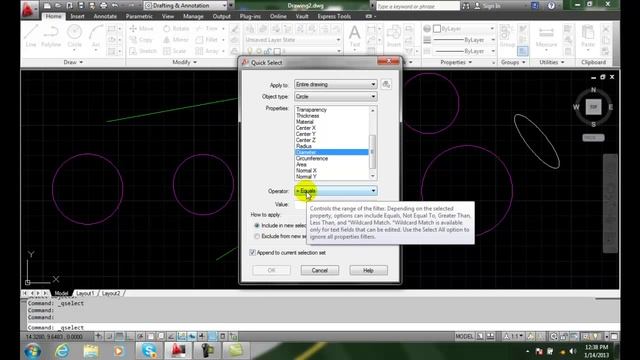Image resolution: width=640 pixels, height=360 pixels.
Task: Switch to the Annotate ribbon tab
Action: point(105,16)
